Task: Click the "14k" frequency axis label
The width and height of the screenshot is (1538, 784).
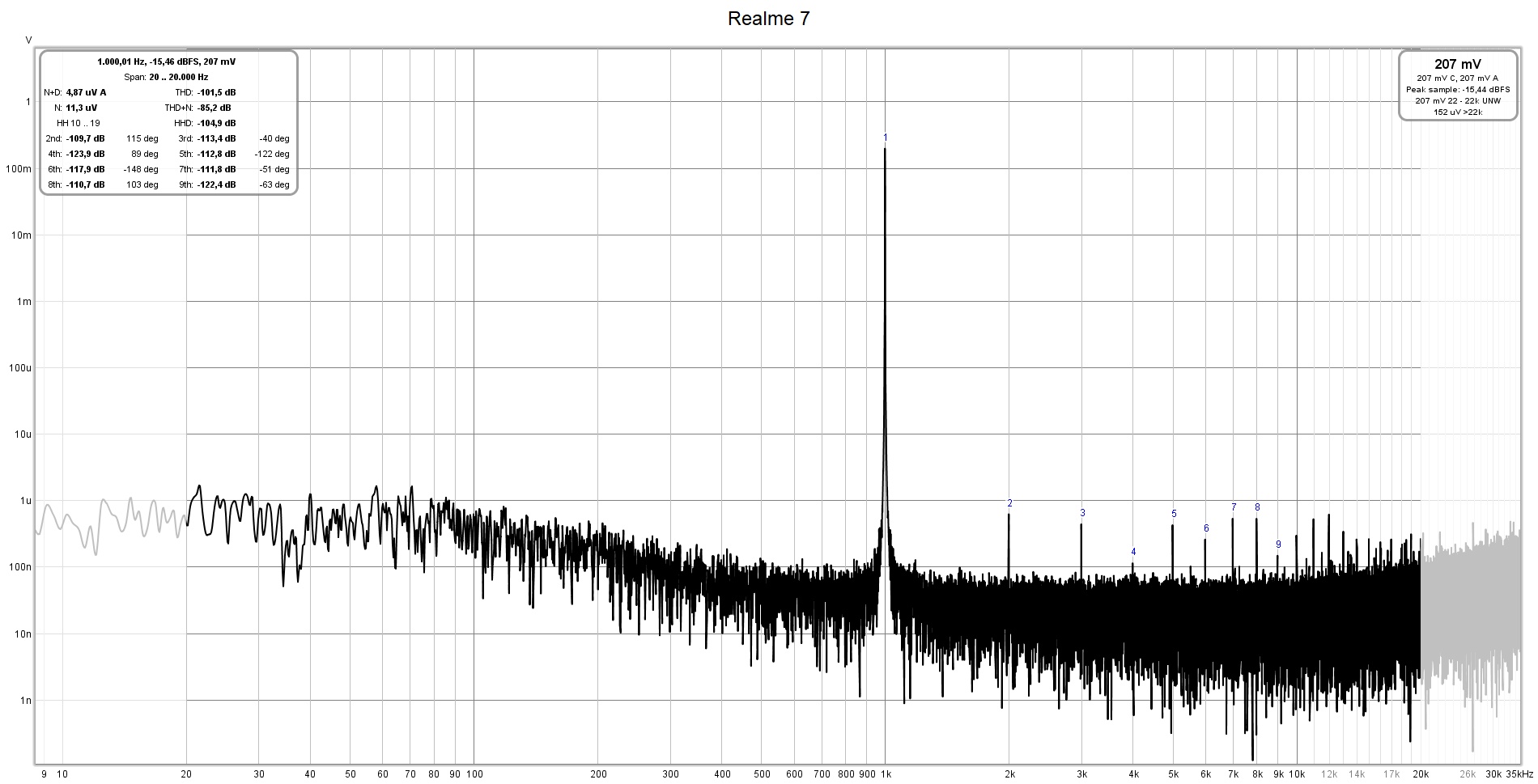Action: point(1357,774)
